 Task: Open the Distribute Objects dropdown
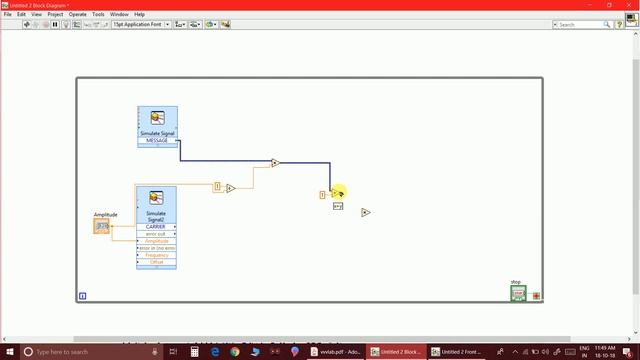[x=195, y=24]
